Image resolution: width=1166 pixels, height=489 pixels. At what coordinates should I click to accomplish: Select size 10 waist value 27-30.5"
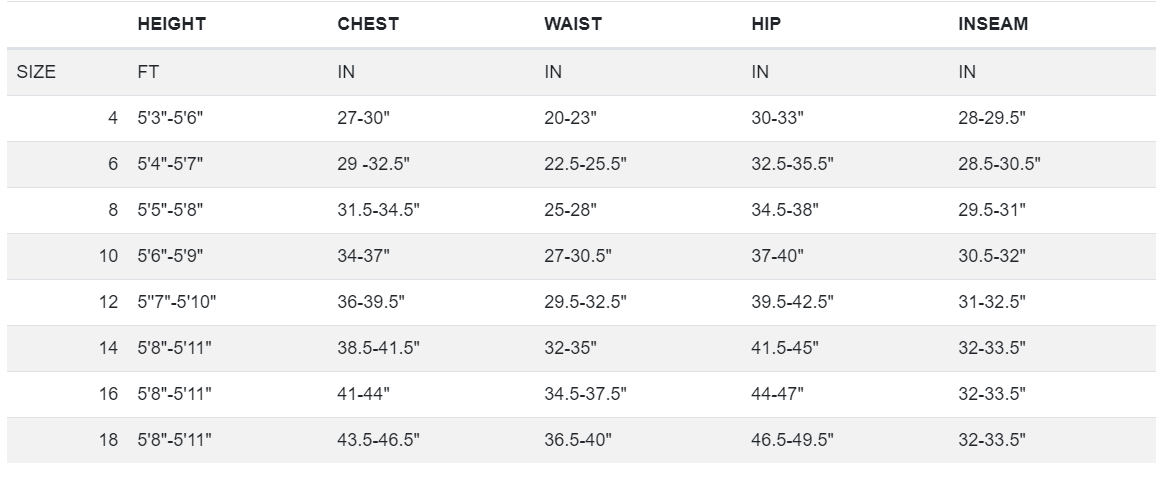[578, 256]
